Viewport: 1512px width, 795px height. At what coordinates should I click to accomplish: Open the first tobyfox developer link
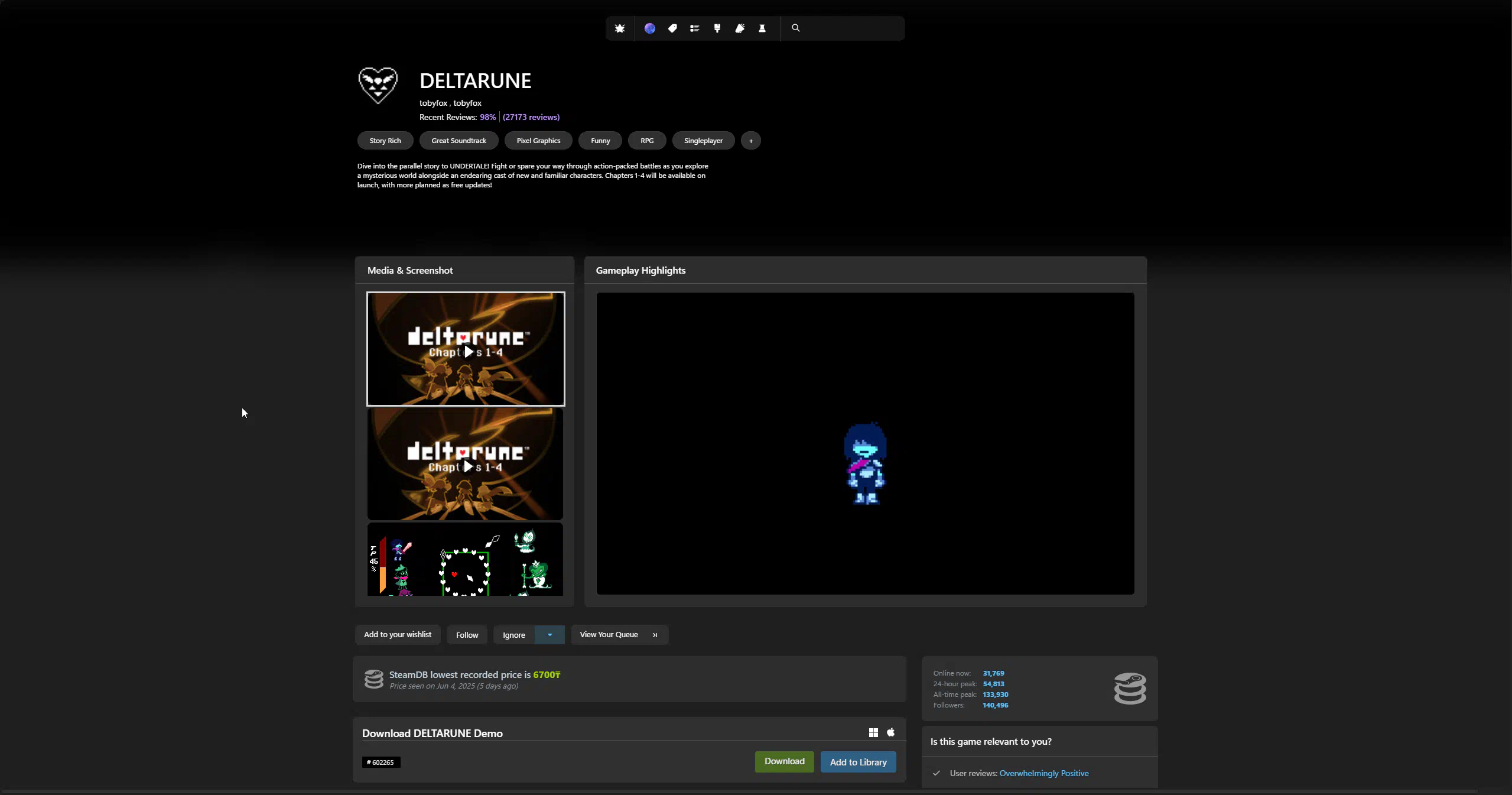coord(433,103)
